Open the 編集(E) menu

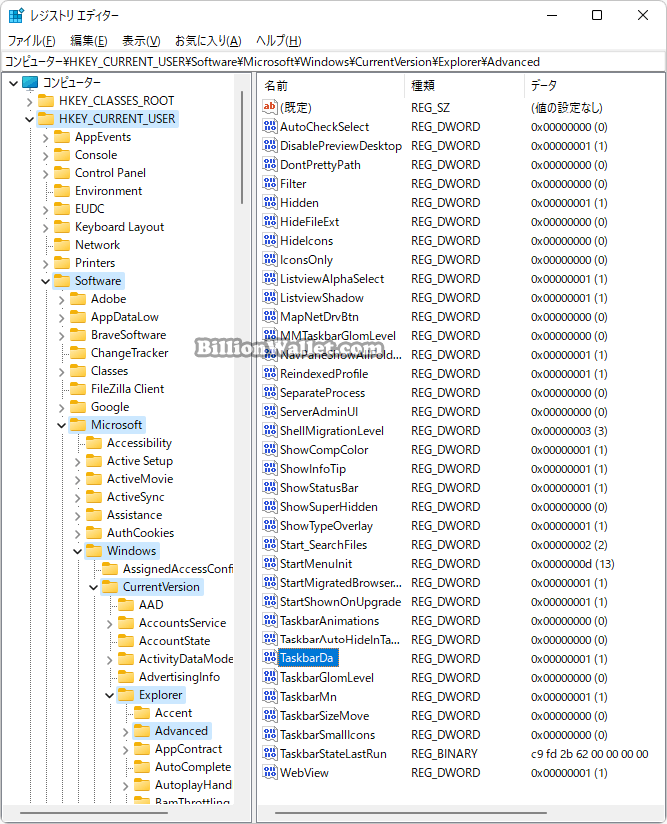click(x=89, y=40)
